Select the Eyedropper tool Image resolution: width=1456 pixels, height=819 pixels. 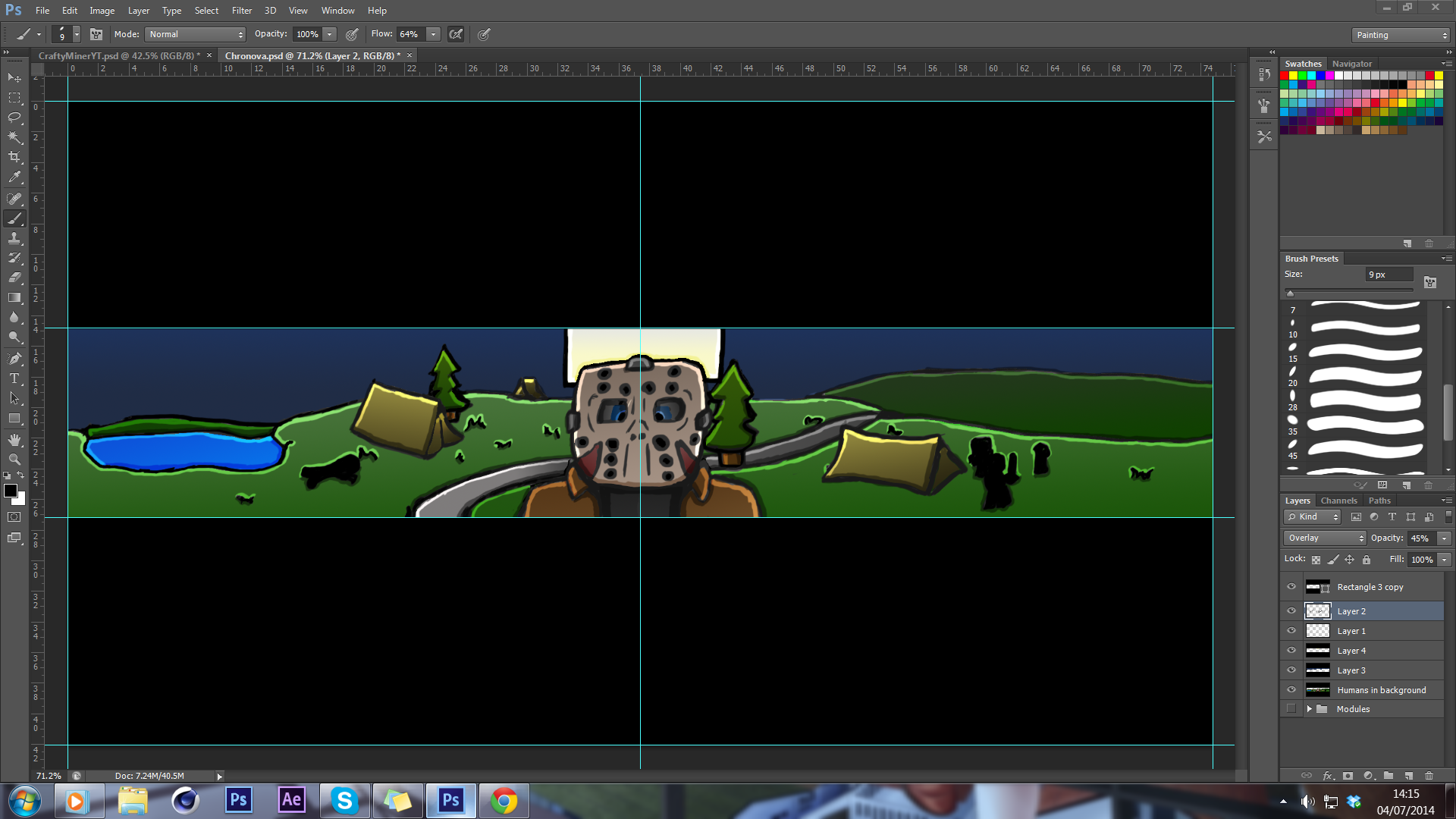point(14,177)
